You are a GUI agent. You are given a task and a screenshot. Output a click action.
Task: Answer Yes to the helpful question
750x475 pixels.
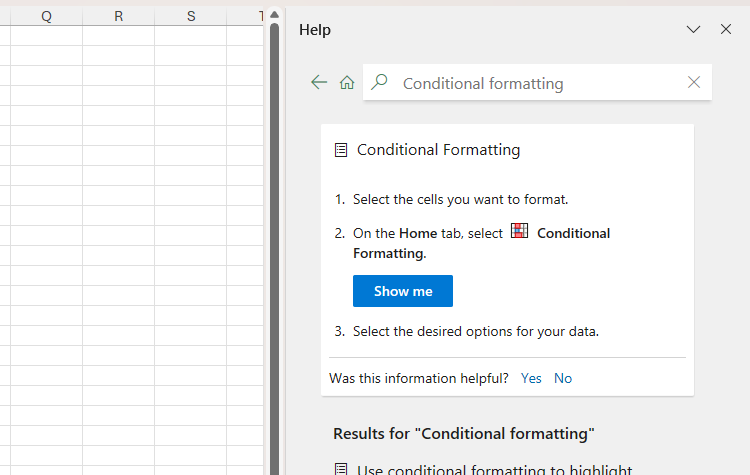coord(531,378)
